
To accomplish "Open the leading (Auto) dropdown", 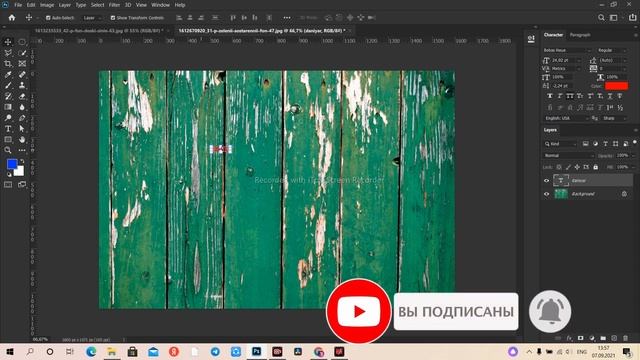I will (x=612, y=60).
